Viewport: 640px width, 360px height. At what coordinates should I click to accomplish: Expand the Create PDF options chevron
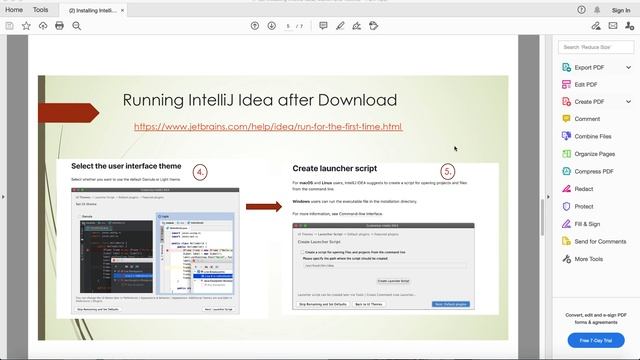point(629,102)
